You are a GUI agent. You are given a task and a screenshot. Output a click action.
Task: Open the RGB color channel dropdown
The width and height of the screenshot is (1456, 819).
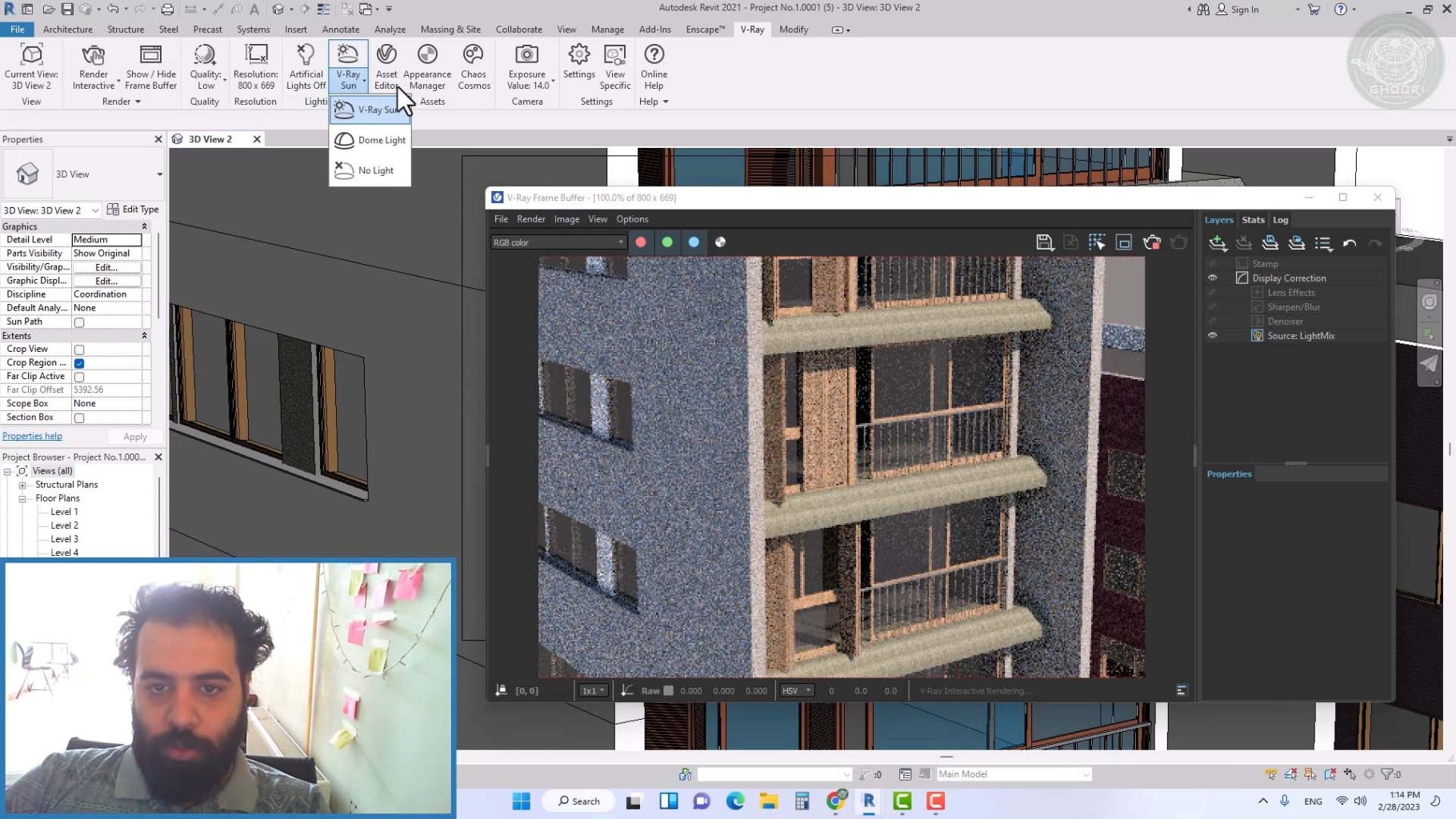(558, 242)
